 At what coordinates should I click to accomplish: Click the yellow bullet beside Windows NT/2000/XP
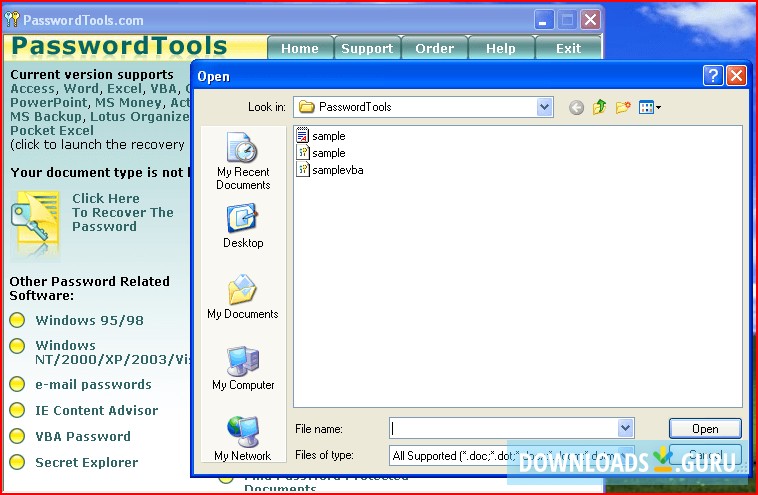click(x=17, y=346)
